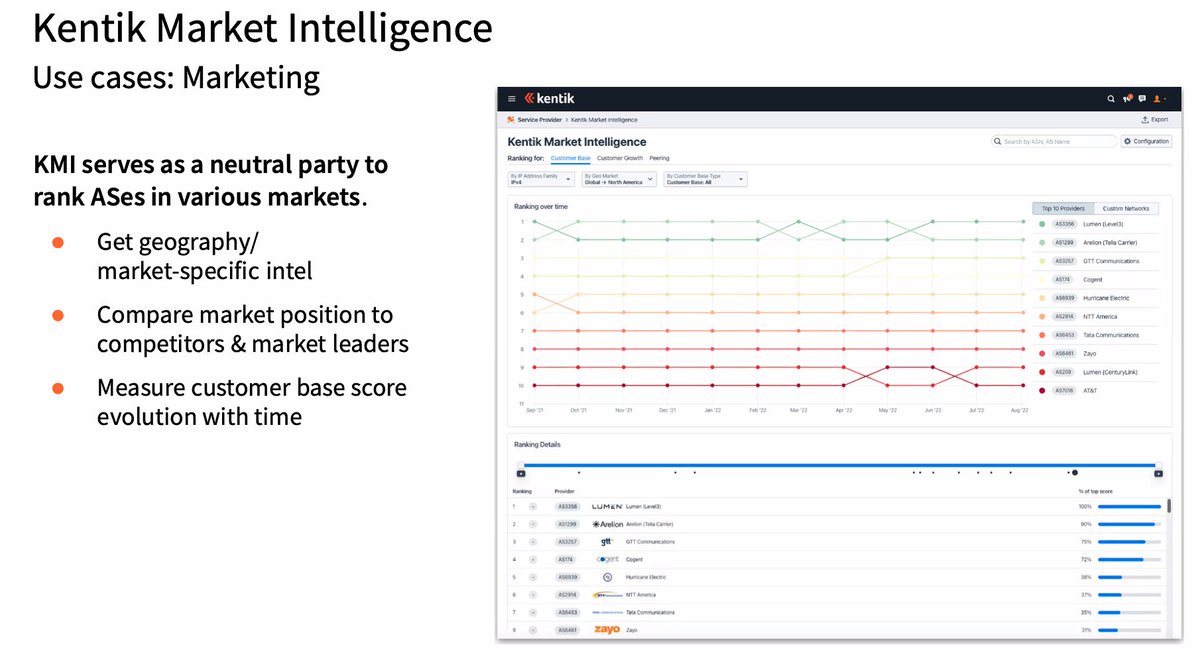
Task: Click the Arelion logo in ranking table
Action: [607, 524]
